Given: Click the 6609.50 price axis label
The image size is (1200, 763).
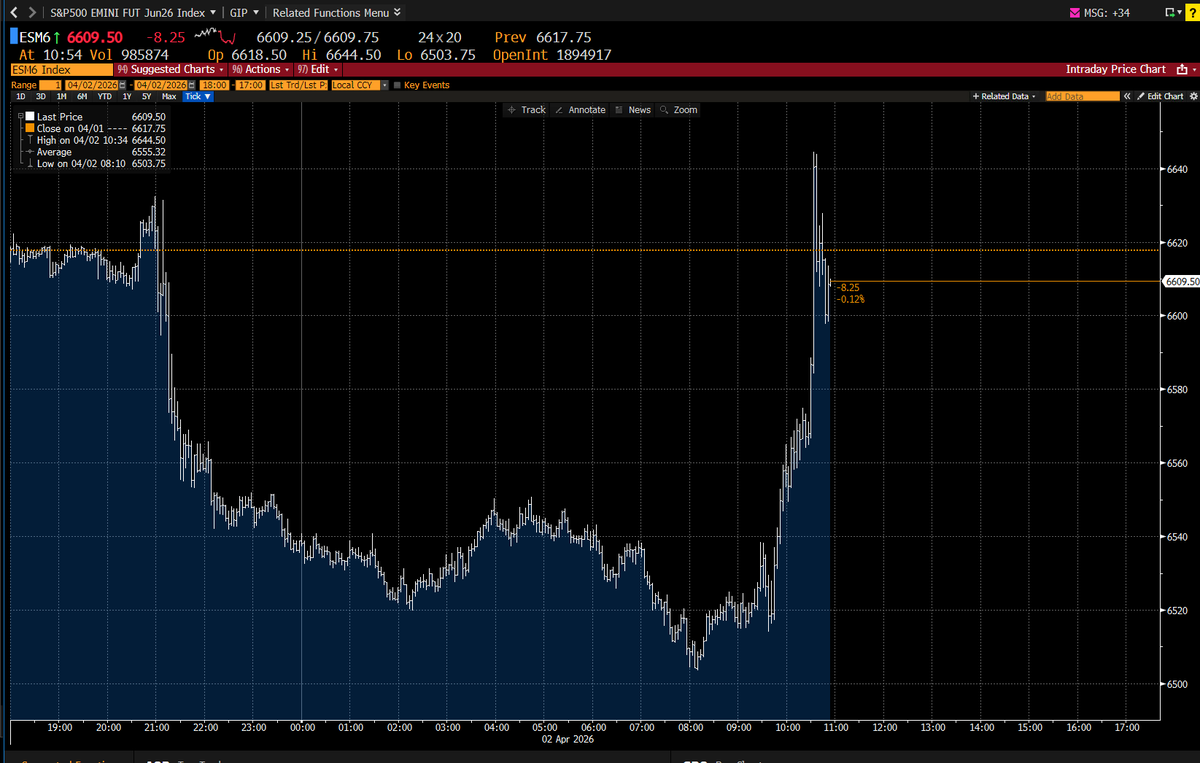Looking at the screenshot, I should pyautogui.click(x=1181, y=282).
